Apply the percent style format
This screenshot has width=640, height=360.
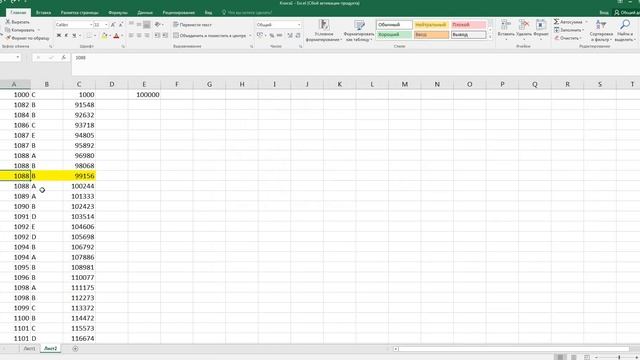[272, 36]
